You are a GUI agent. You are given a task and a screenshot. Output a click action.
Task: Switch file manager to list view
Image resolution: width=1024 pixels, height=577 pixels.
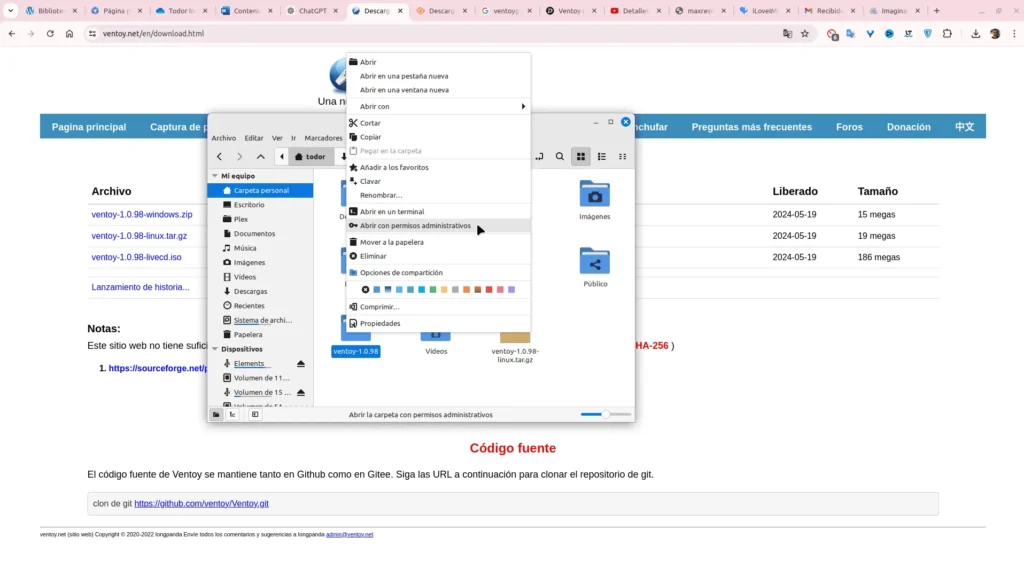(x=601, y=157)
